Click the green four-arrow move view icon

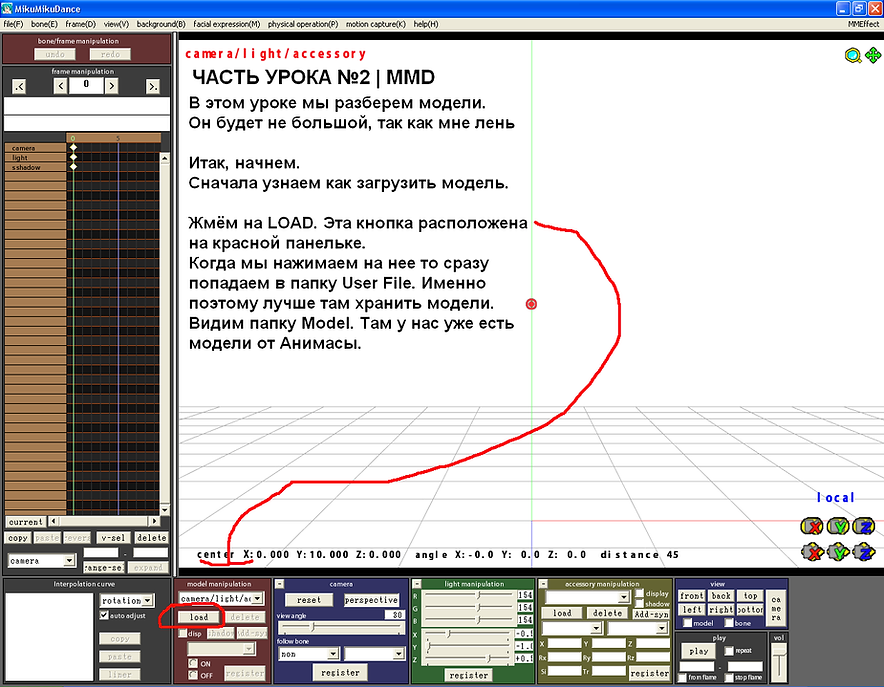(873, 55)
